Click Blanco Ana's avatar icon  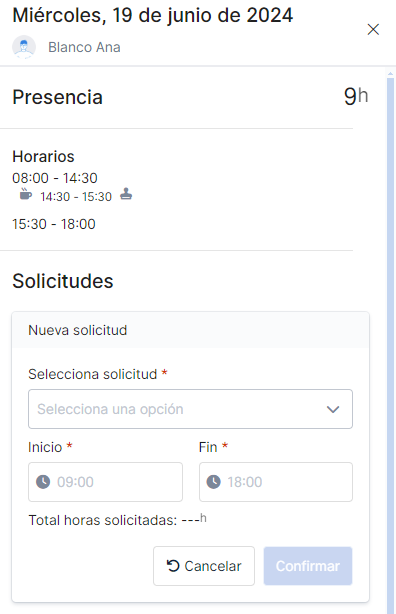pos(24,47)
